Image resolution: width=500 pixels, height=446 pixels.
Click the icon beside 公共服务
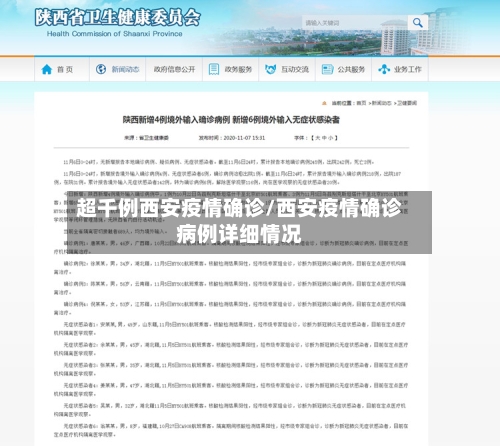pos(327,69)
